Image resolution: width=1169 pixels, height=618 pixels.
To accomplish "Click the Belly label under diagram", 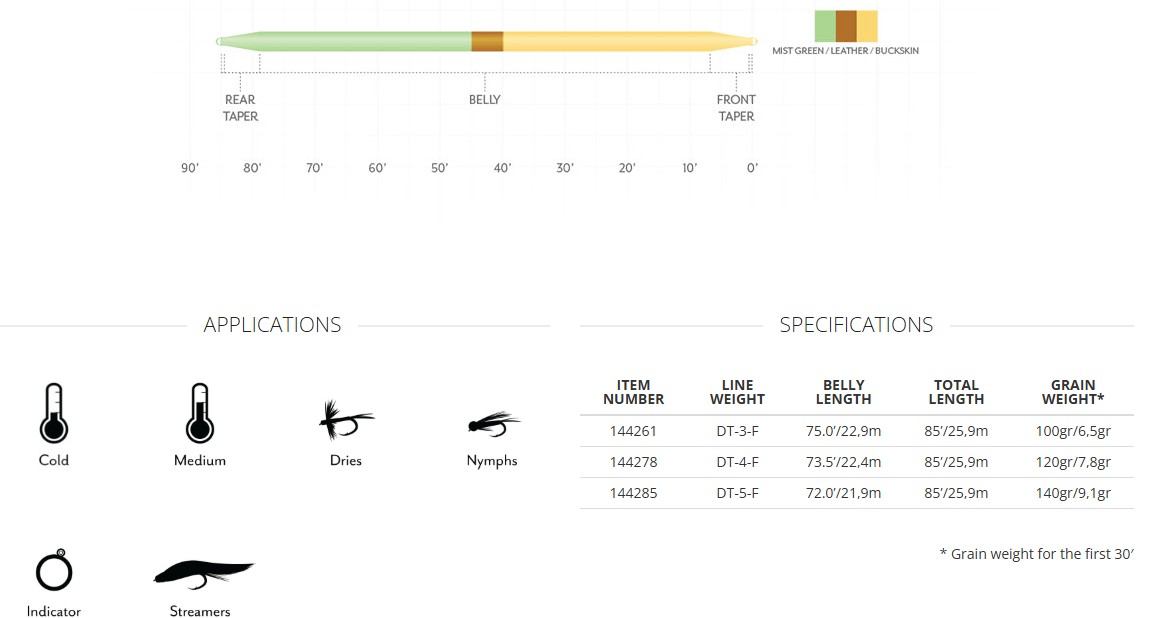I will point(485,100).
